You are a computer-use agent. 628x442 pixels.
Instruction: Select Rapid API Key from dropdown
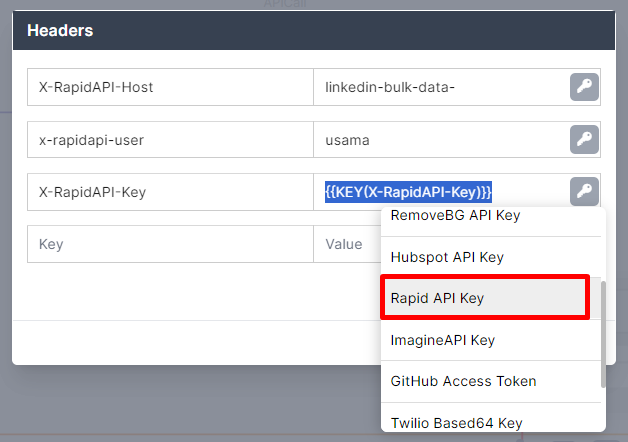coord(485,298)
